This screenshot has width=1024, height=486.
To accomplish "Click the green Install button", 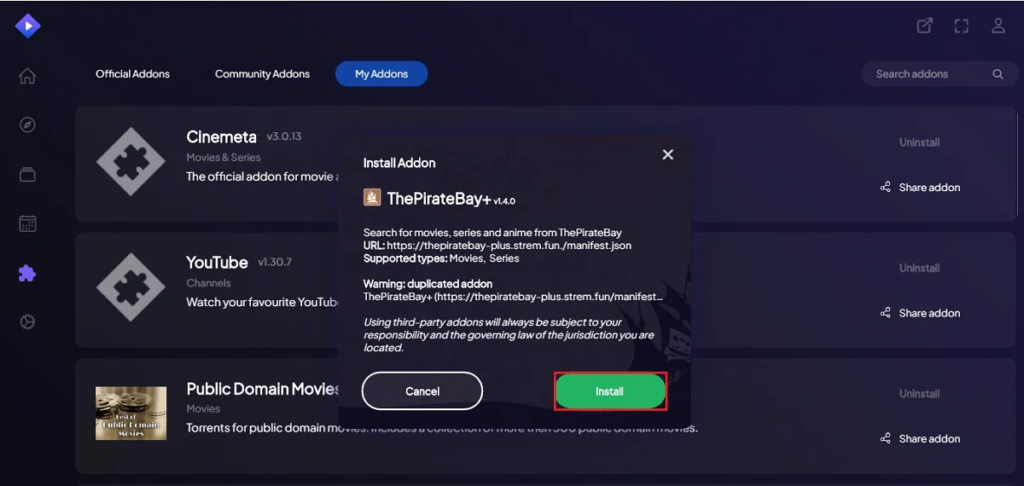I will (x=610, y=391).
